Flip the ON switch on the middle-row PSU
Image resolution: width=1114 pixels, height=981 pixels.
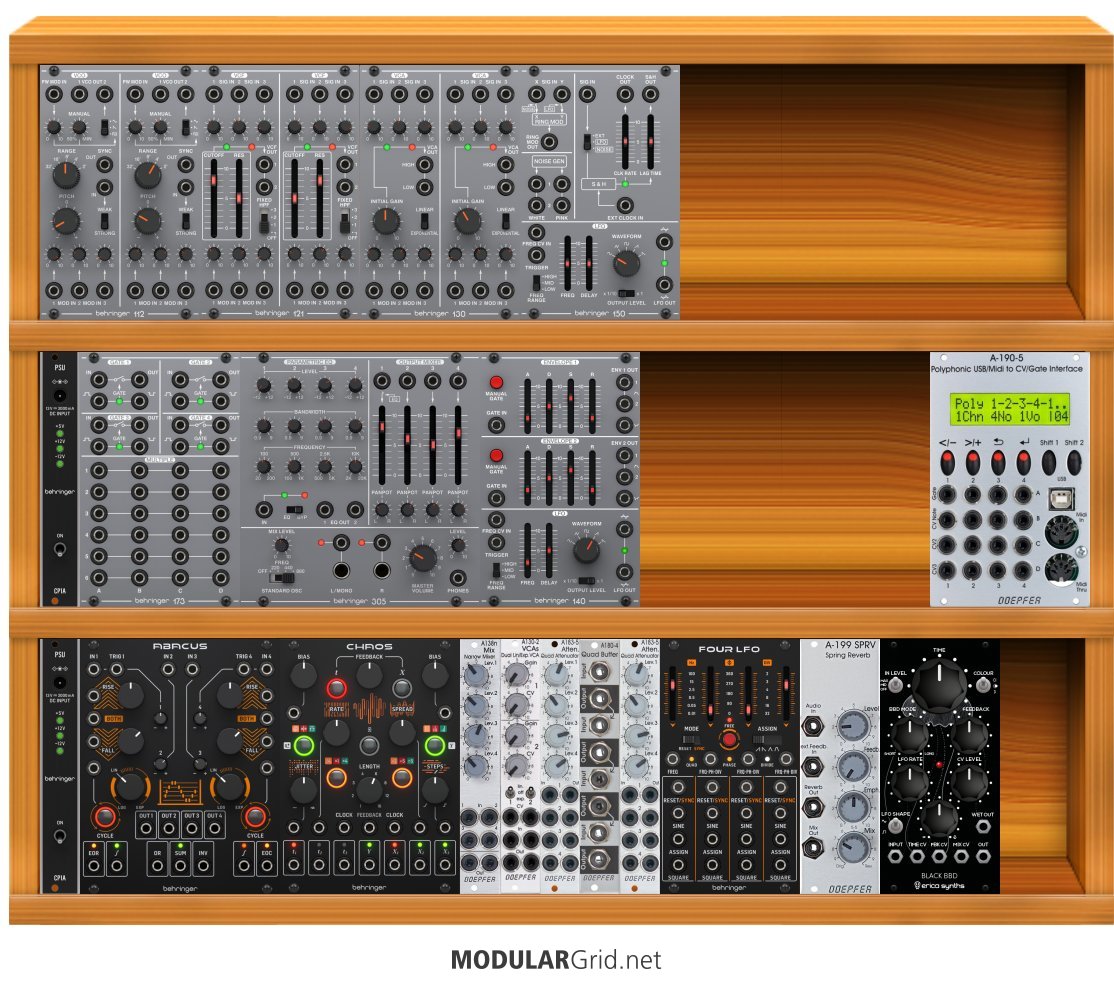coord(60,548)
